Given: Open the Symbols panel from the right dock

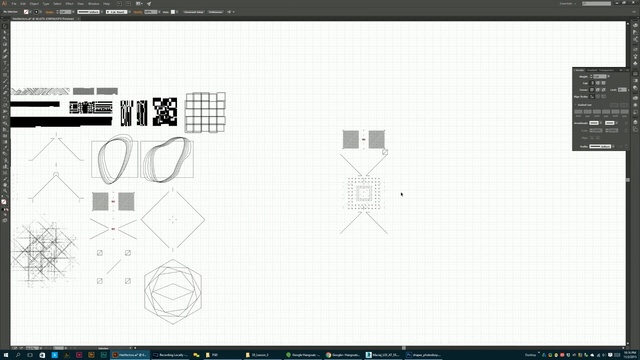Looking at the screenshot, I should point(635,63).
